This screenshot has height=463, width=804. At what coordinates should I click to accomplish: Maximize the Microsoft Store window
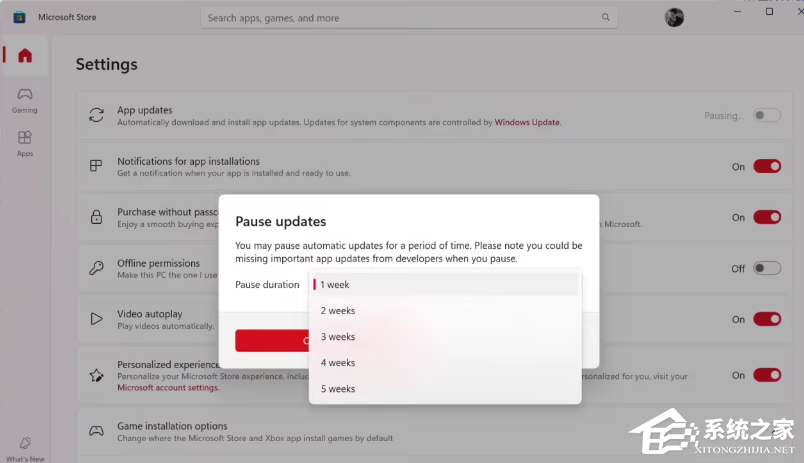[769, 11]
